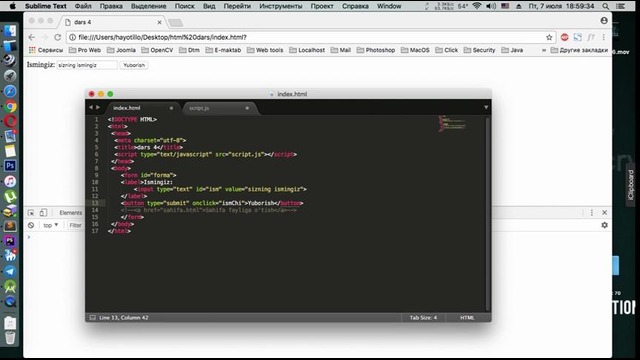Open the Joomla bookmarks folder
The width and height of the screenshot is (640, 360).
pyautogui.click(x=121, y=50)
